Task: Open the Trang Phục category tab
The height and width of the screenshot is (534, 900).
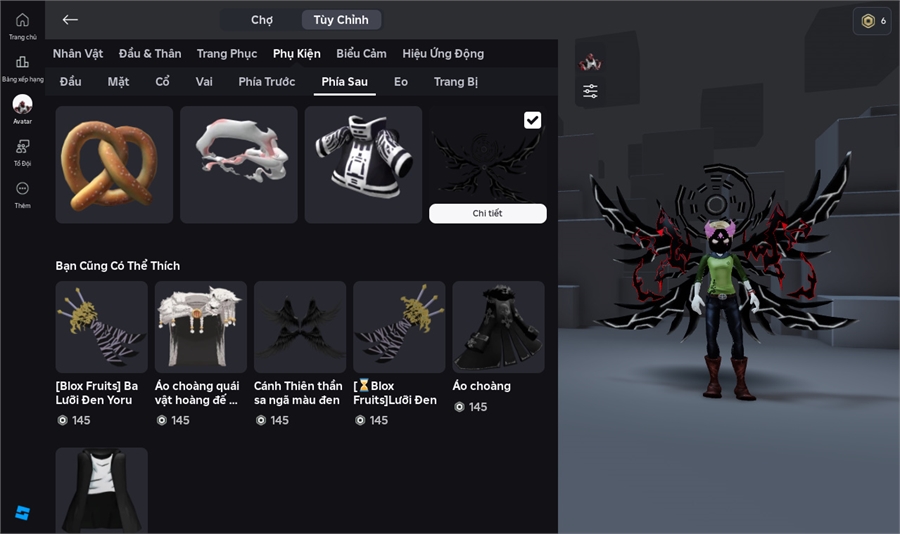Action: pos(227,53)
